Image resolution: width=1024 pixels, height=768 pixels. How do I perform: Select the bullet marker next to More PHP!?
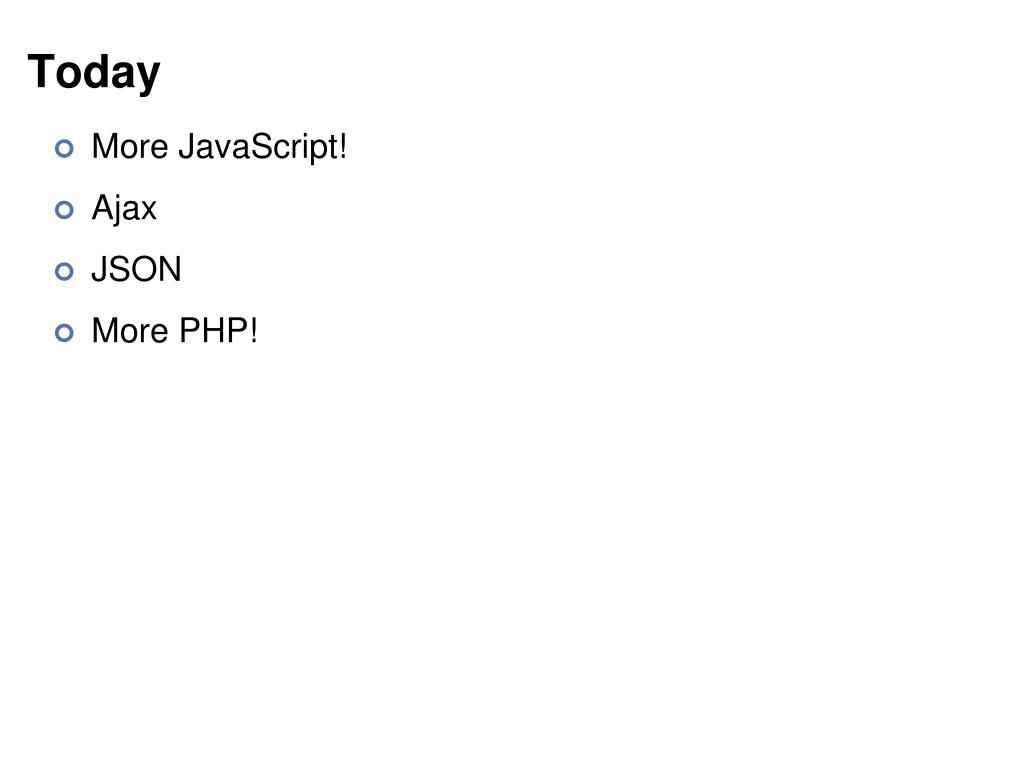tap(64, 333)
